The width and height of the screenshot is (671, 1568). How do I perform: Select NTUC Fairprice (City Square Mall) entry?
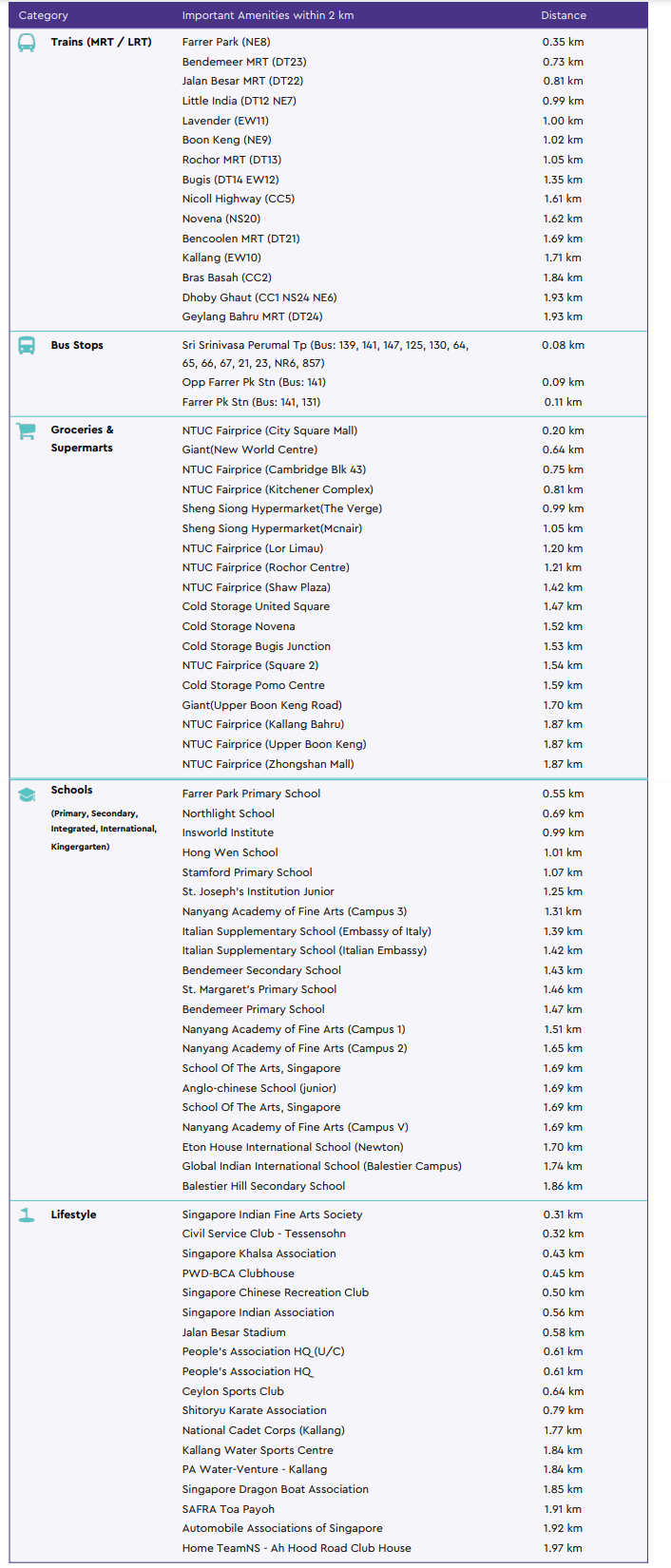coord(270,430)
